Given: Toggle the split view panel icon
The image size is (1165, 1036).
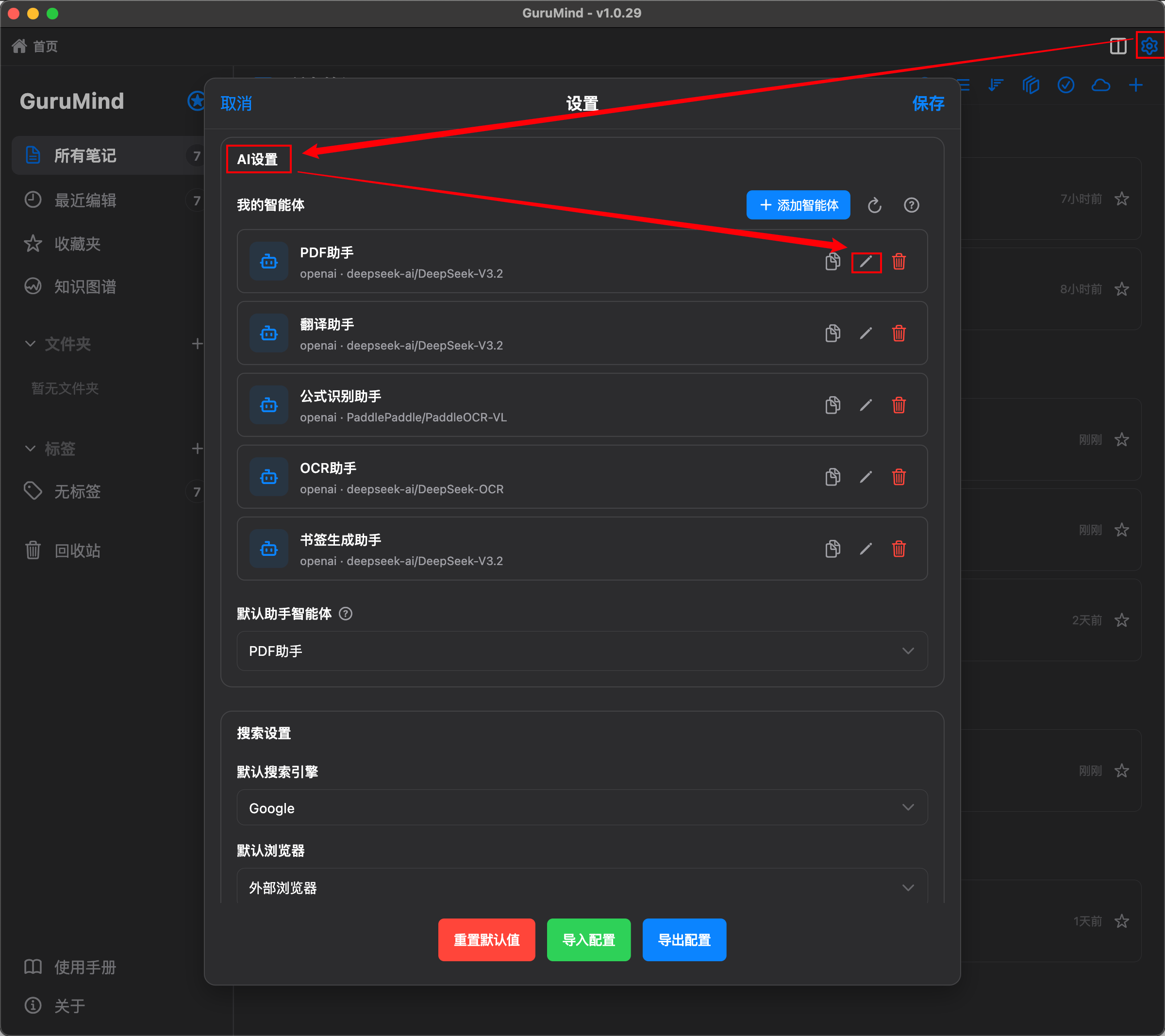Looking at the screenshot, I should pyautogui.click(x=1118, y=46).
